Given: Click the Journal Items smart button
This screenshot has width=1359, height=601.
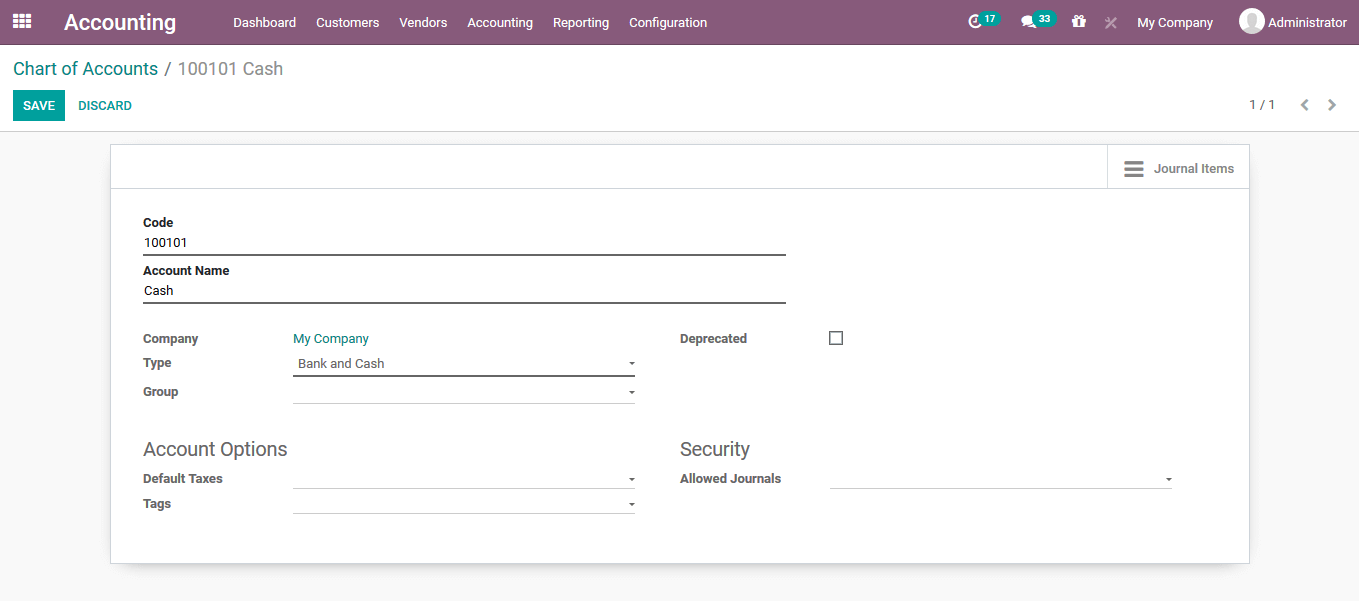Looking at the screenshot, I should tap(1180, 167).
